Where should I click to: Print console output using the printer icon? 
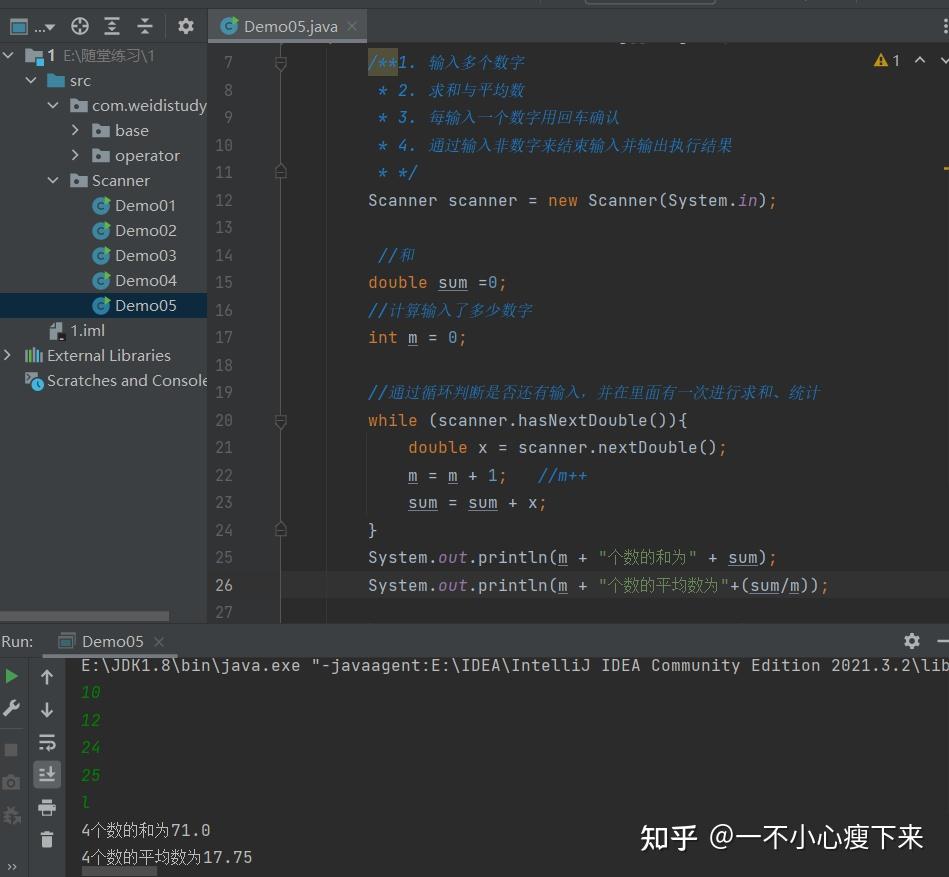(46, 806)
